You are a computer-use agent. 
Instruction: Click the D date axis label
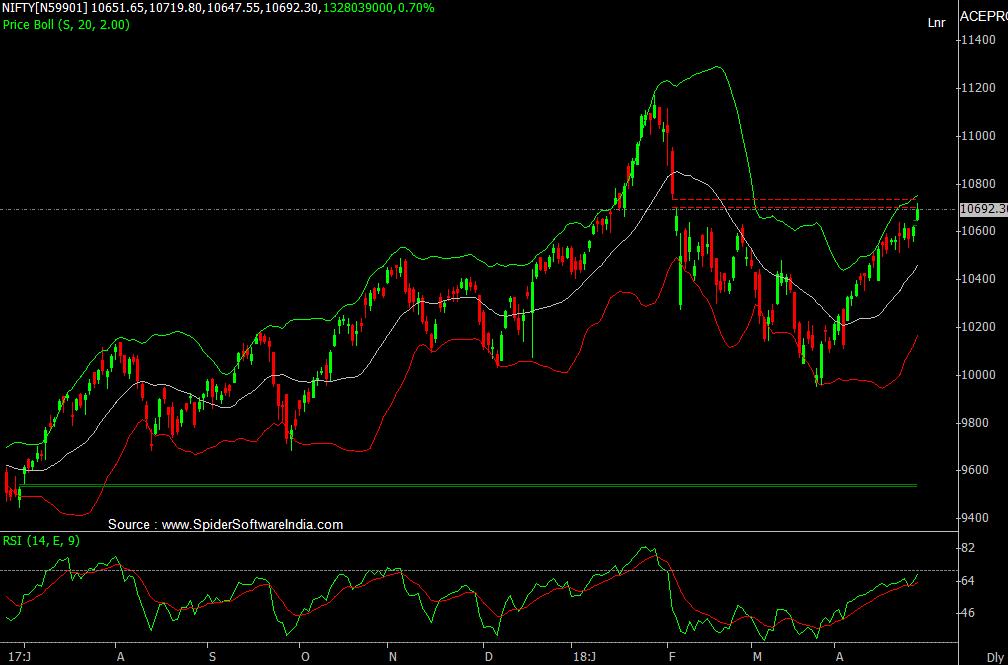pos(489,657)
